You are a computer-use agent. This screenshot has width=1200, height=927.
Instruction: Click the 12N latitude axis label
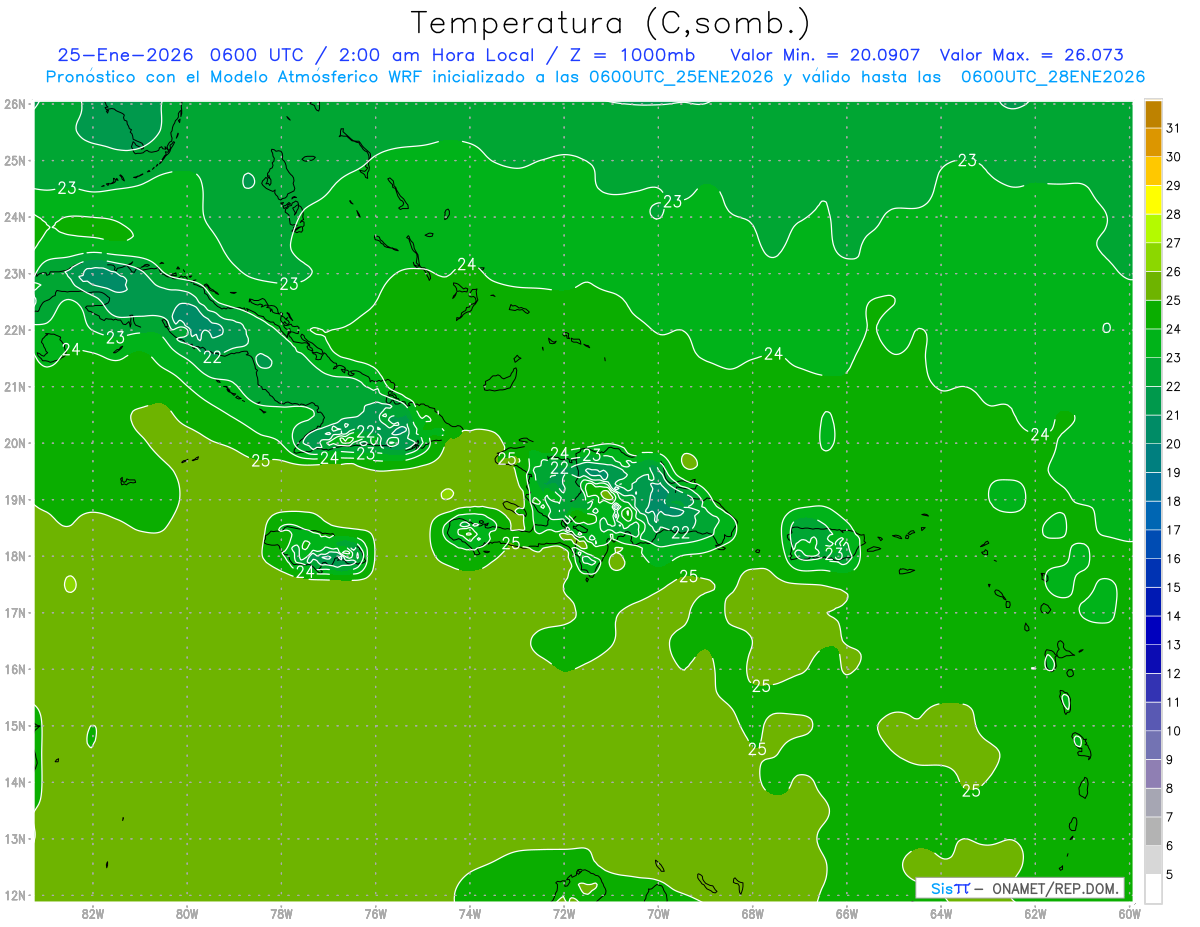tap(14, 895)
